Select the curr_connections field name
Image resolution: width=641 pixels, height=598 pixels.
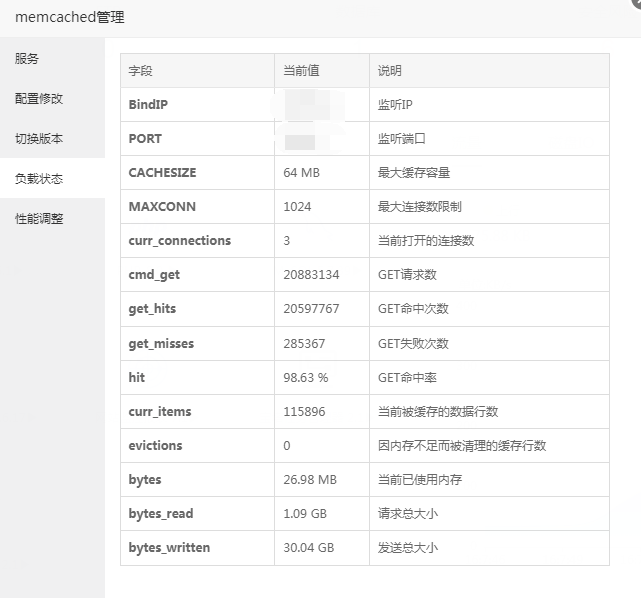[180, 241]
